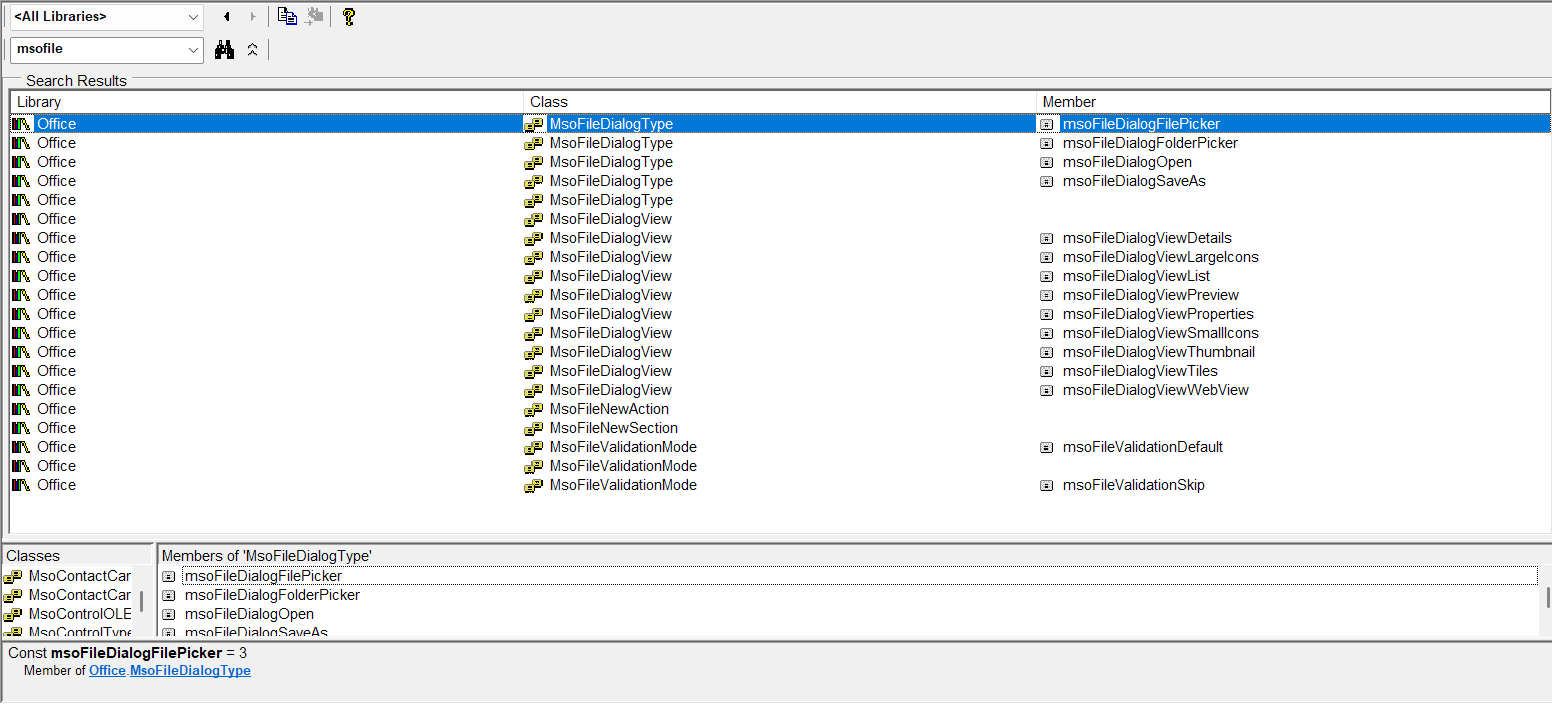Open Help with the question mark icon
The width and height of the screenshot is (1552, 704).
tap(348, 17)
